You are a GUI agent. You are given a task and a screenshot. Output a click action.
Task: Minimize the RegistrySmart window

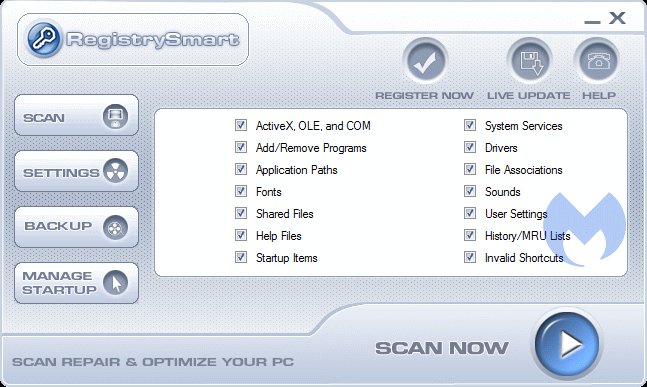pos(592,21)
